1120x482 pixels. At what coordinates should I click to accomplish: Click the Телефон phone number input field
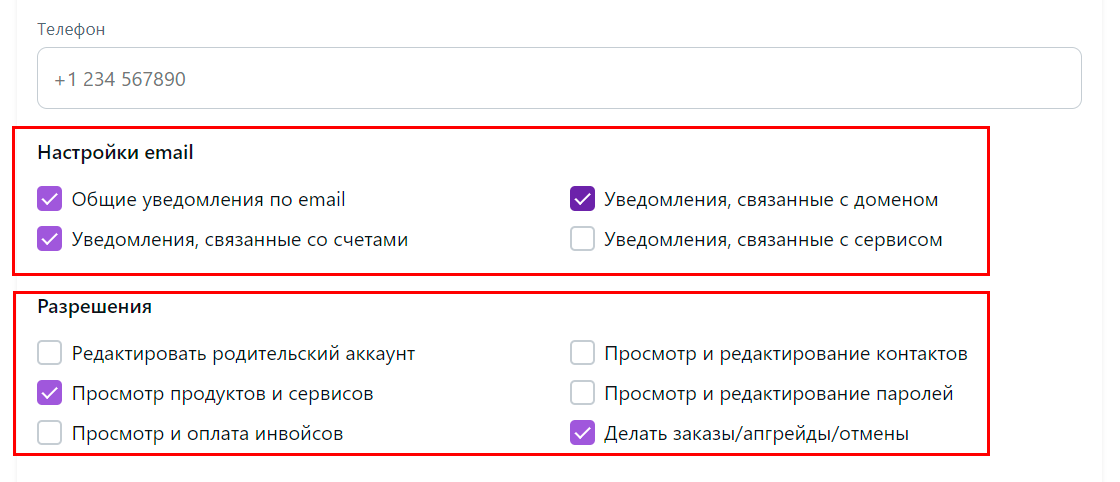click(559, 79)
